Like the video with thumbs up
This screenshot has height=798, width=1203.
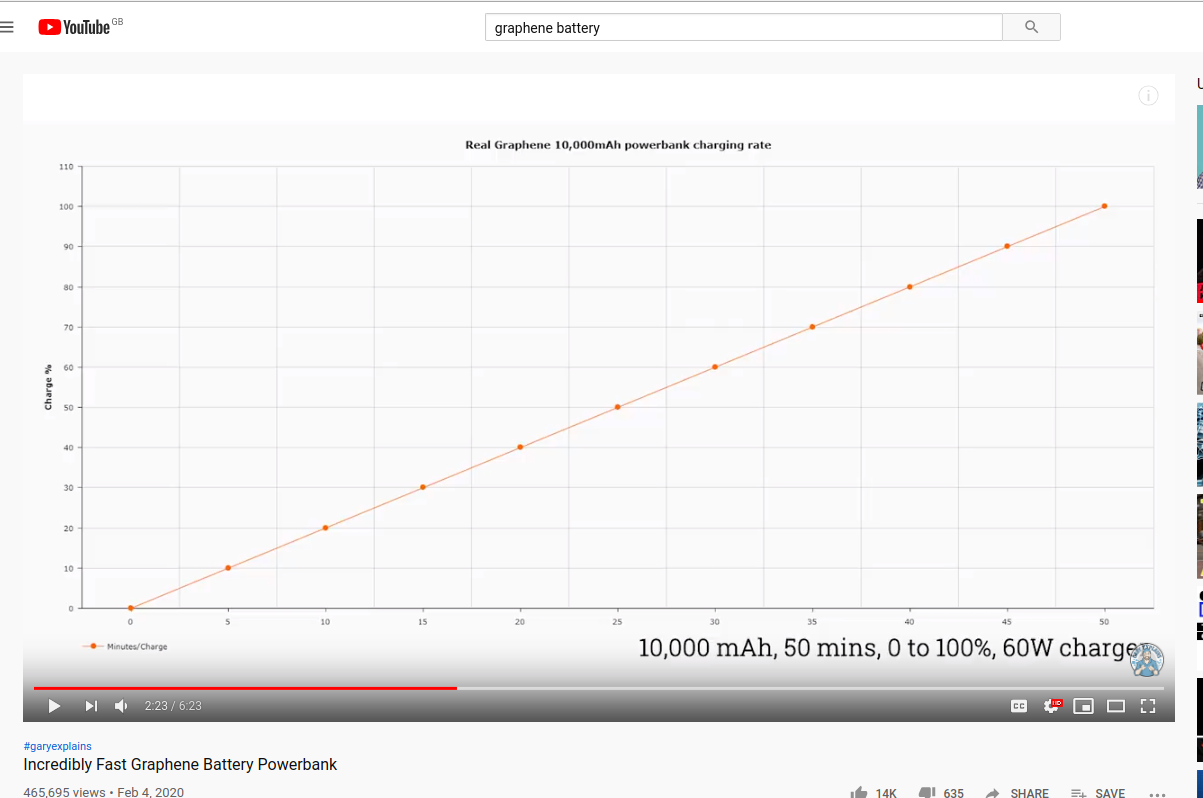[859, 792]
